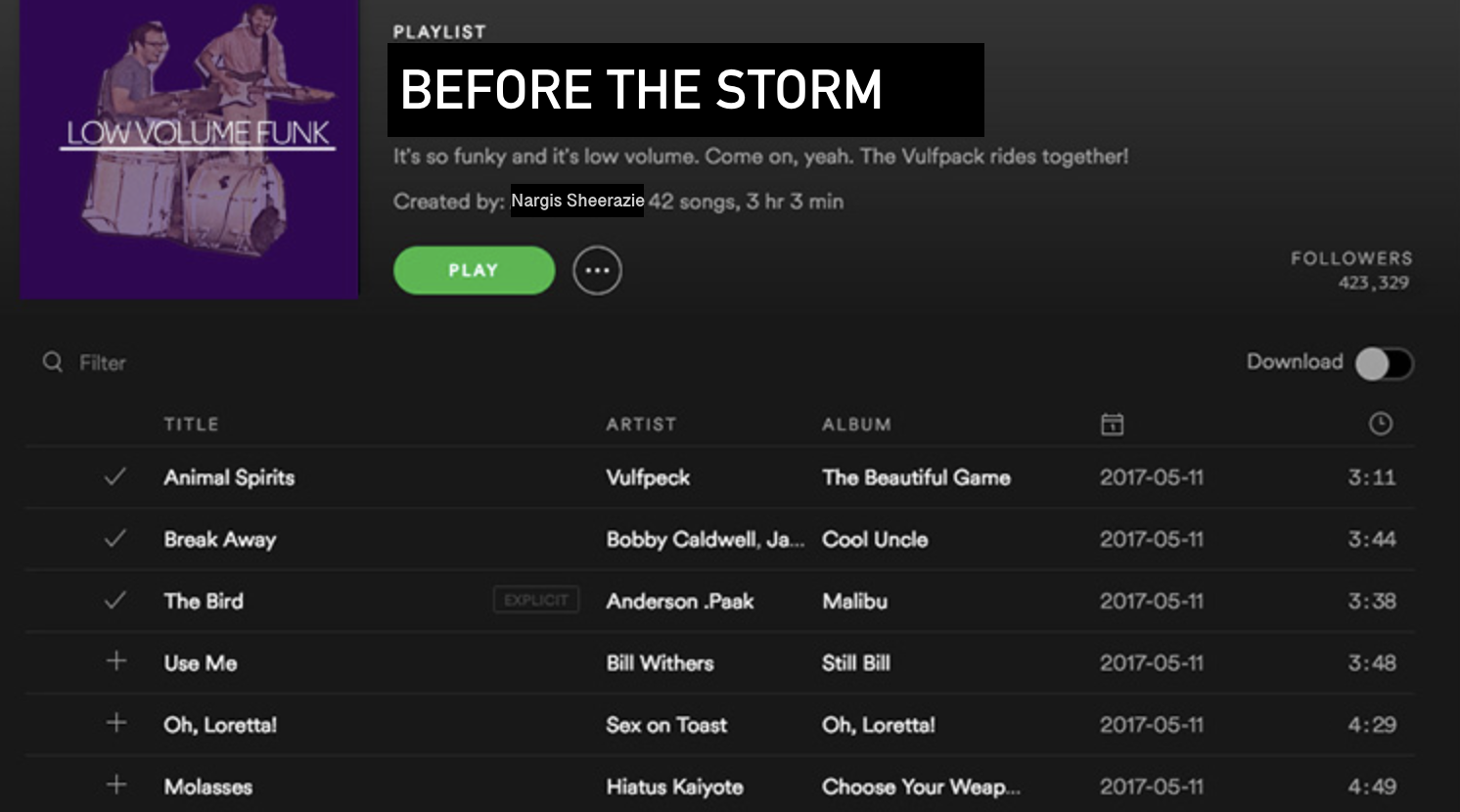Sort by the calendar date-added icon
The height and width of the screenshot is (812, 1460).
(1112, 424)
